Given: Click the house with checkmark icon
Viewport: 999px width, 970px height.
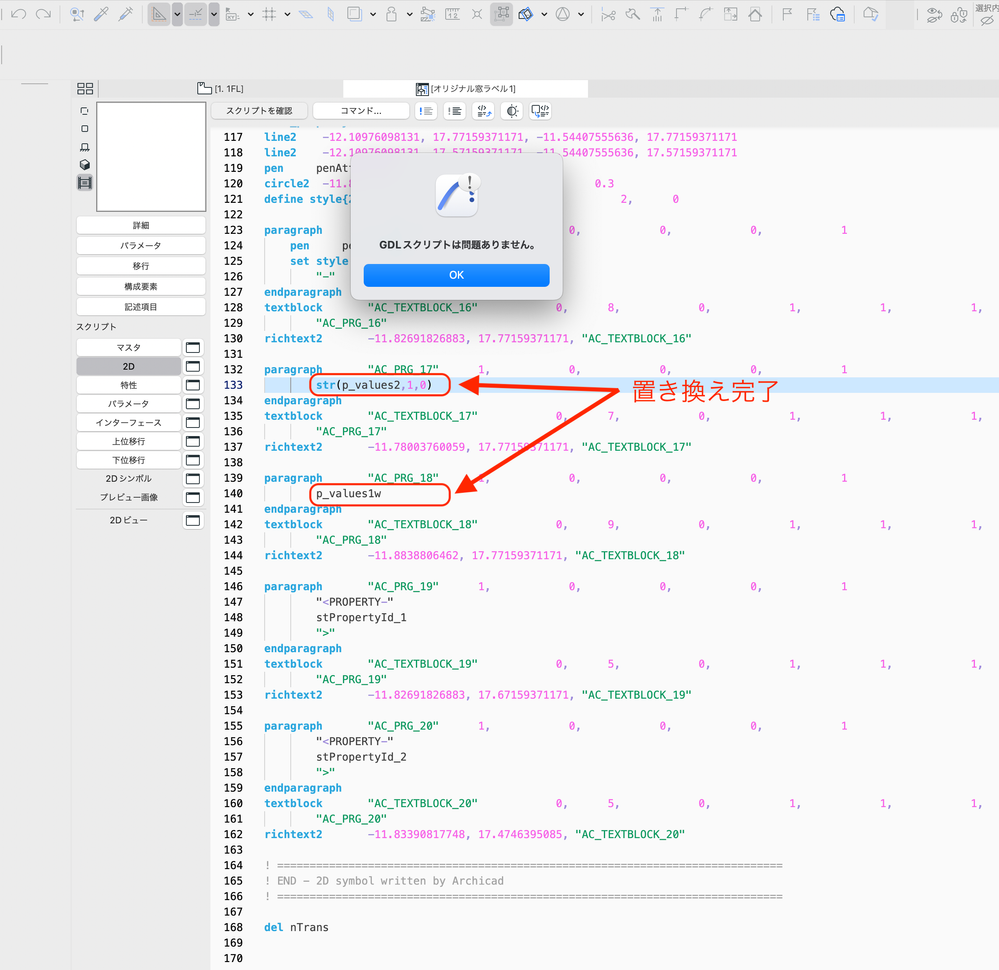Looking at the screenshot, I should (x=870, y=14).
